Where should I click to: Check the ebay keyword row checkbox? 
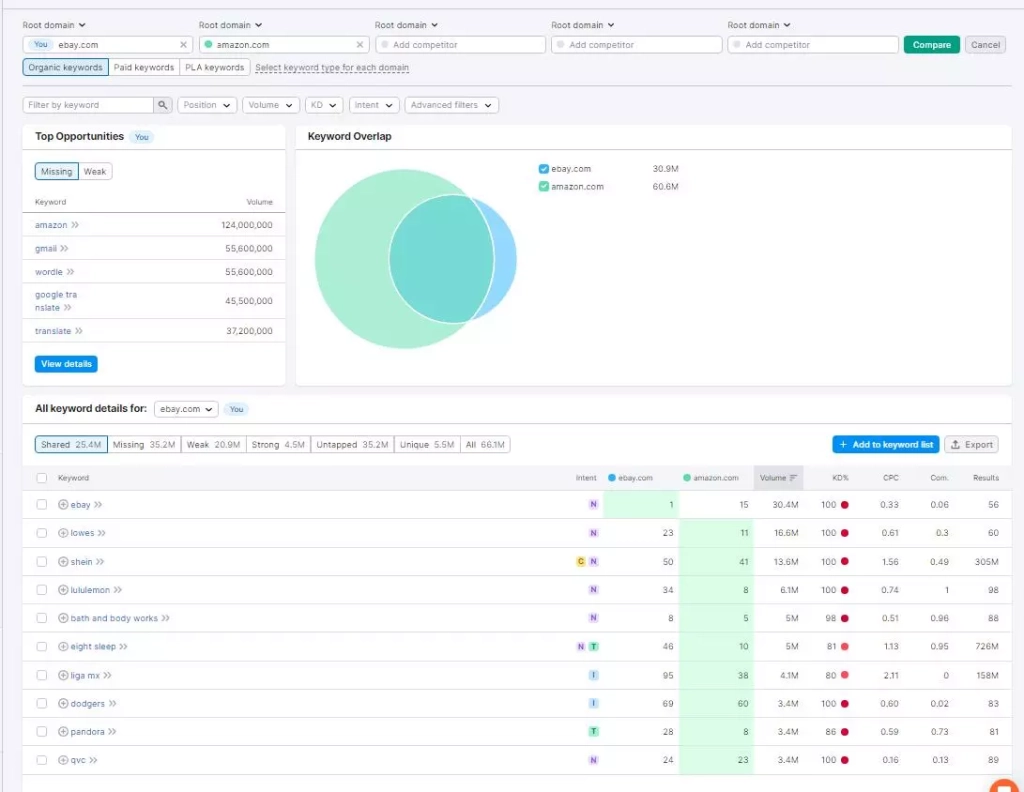coord(42,505)
